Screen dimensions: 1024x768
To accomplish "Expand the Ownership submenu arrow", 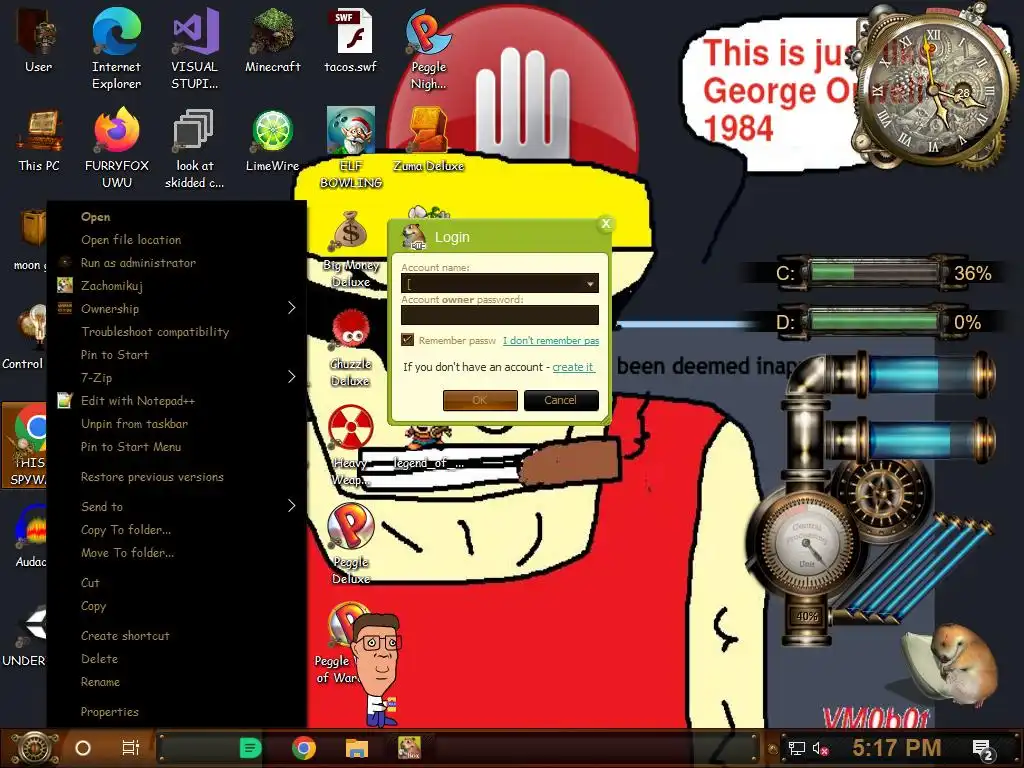I will (292, 308).
